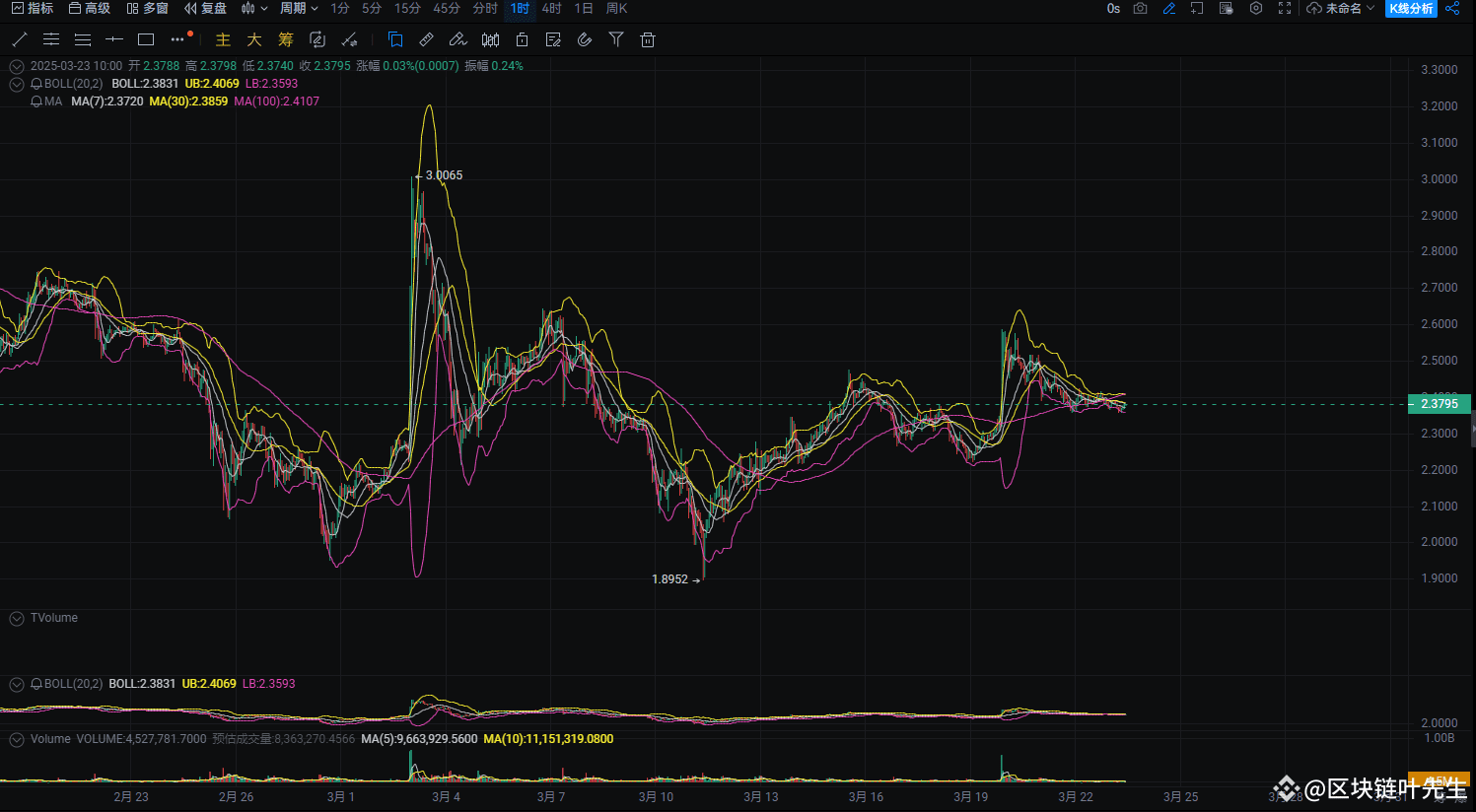Click the camera screenshot icon
Viewport: 1476px width, 812px height.
1141,8
